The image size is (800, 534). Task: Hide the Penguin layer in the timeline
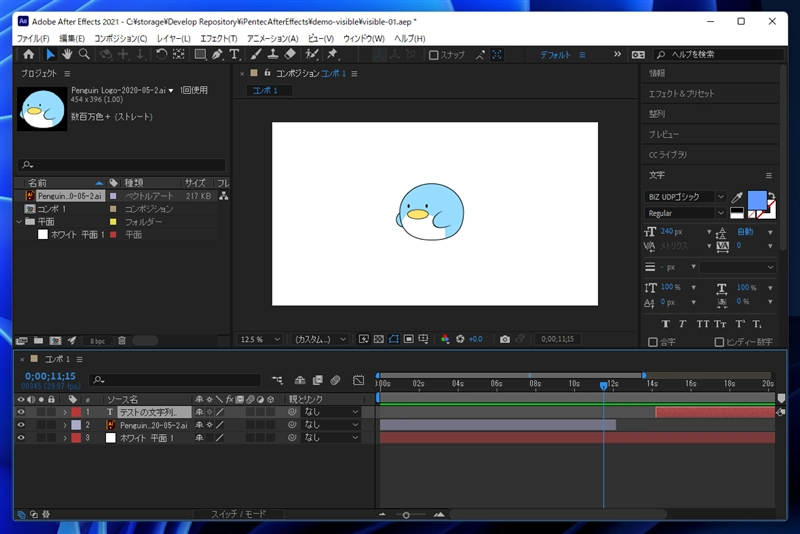pyautogui.click(x=21, y=424)
